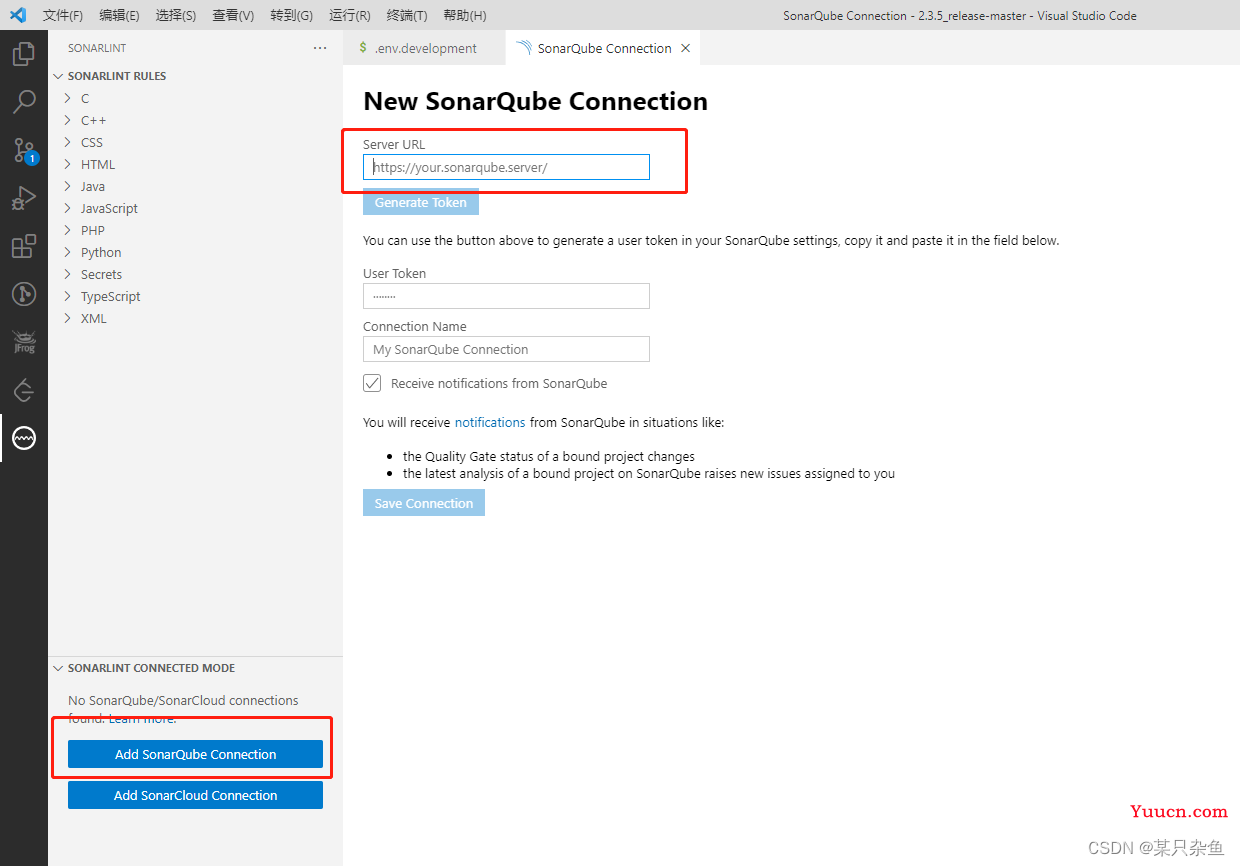This screenshot has width=1240, height=866.
Task: Close the SonarQube Connection tab
Action: 685,48
